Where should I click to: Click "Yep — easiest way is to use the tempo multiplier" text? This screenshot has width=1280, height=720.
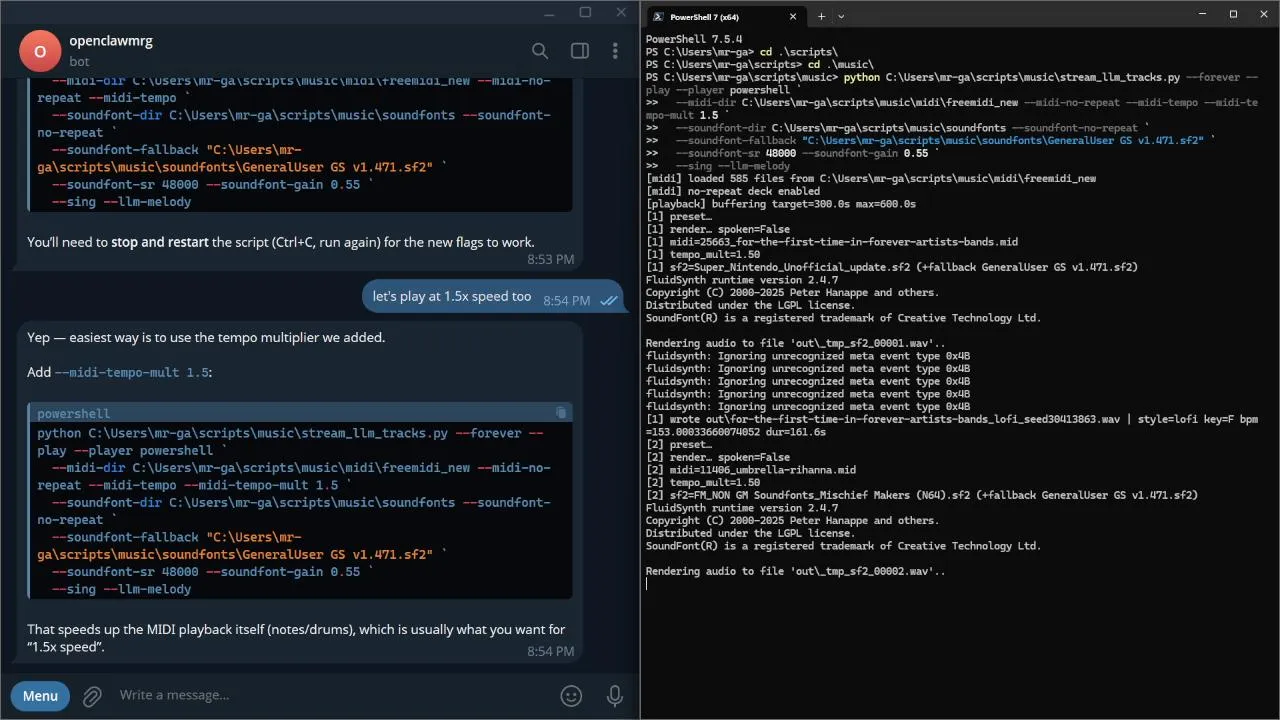tap(206, 337)
